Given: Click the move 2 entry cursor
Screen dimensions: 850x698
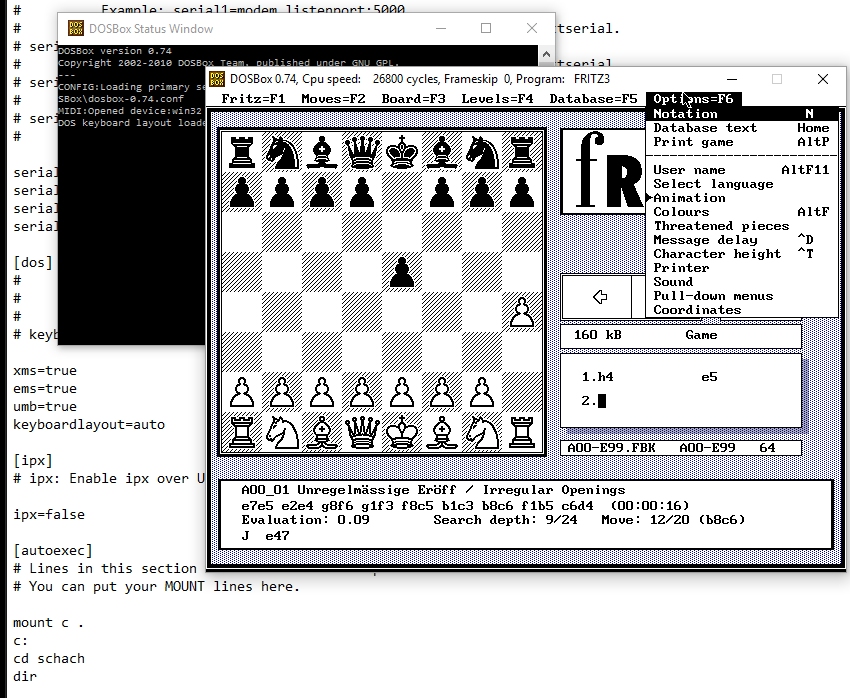Looking at the screenshot, I should point(602,401).
